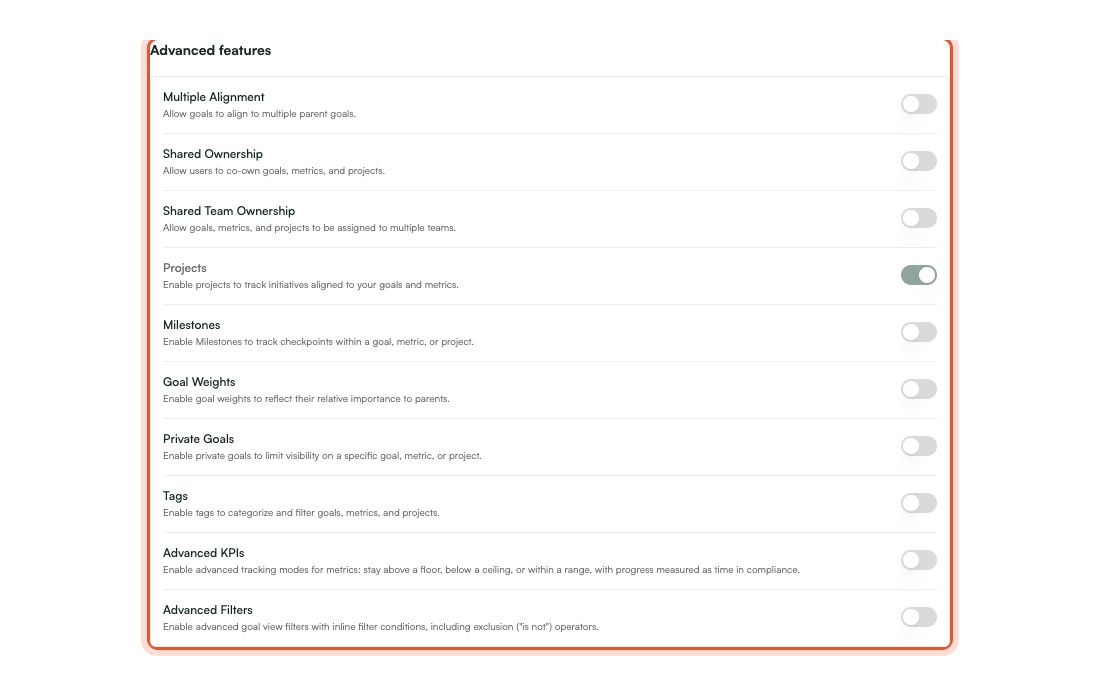Click 'relative importance to parents' description
Screen dimensions: 1099x687
pos(306,399)
